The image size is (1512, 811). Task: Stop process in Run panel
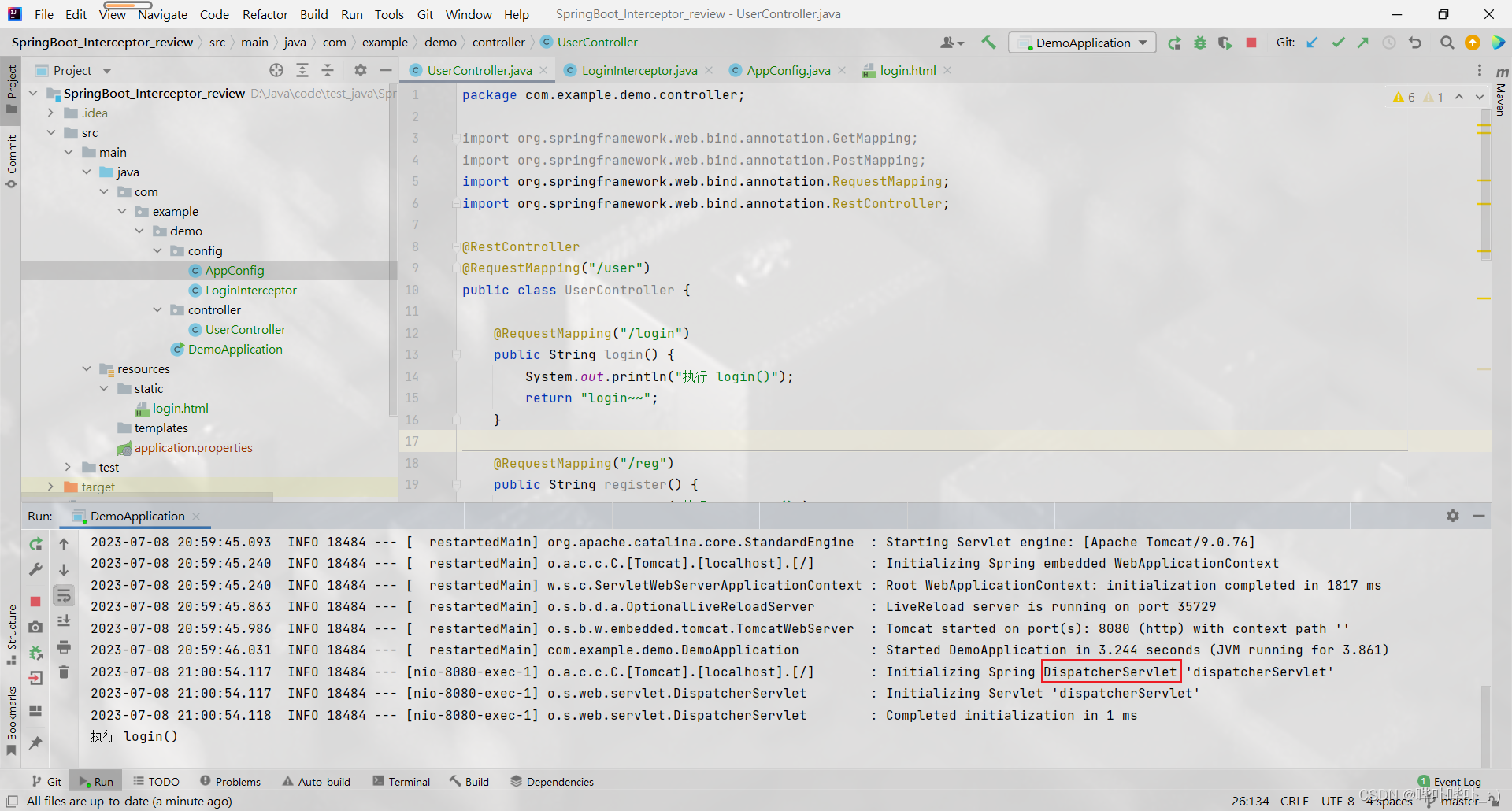(x=35, y=602)
